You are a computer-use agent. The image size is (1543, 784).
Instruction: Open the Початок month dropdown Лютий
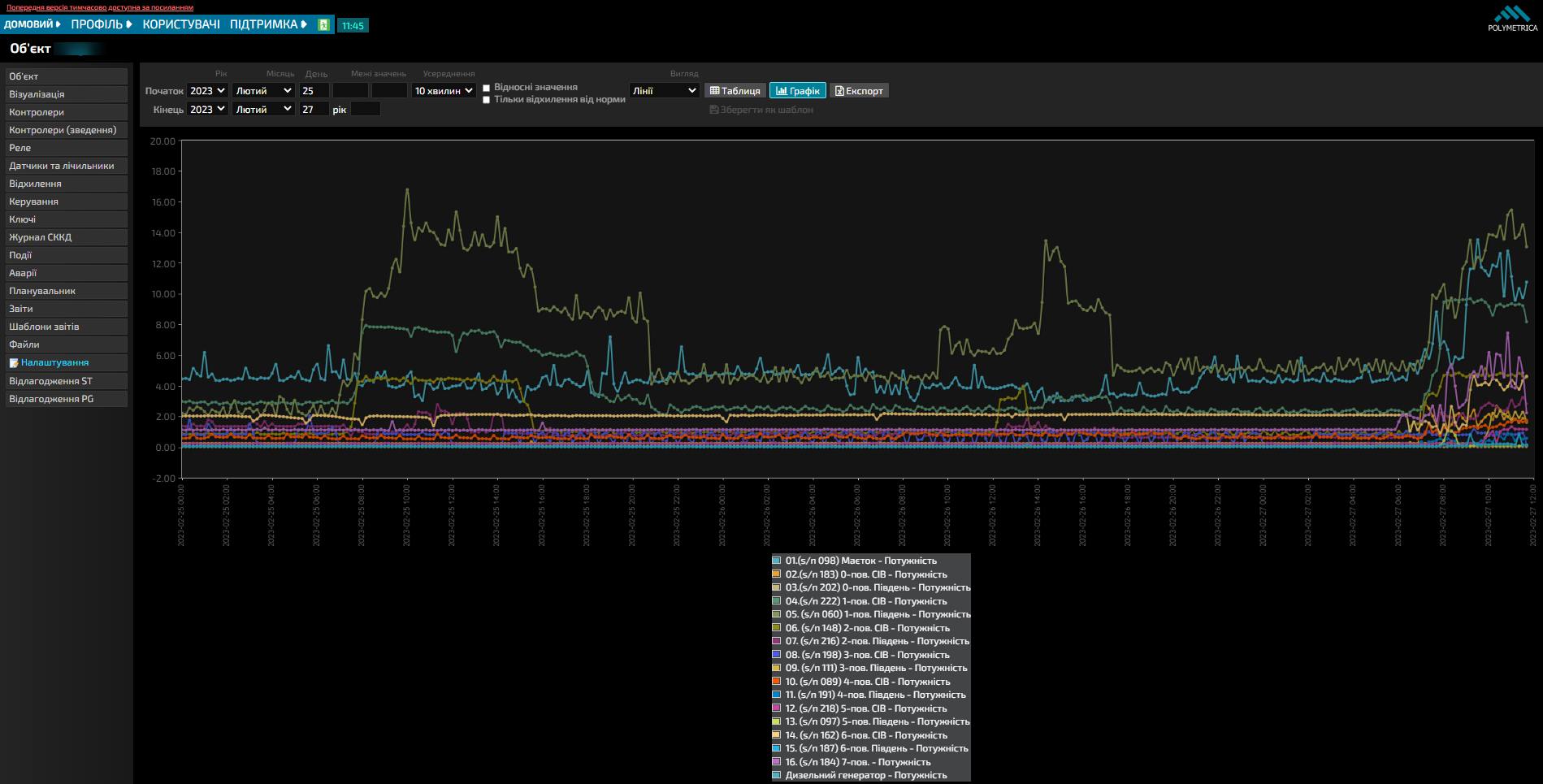pos(263,91)
